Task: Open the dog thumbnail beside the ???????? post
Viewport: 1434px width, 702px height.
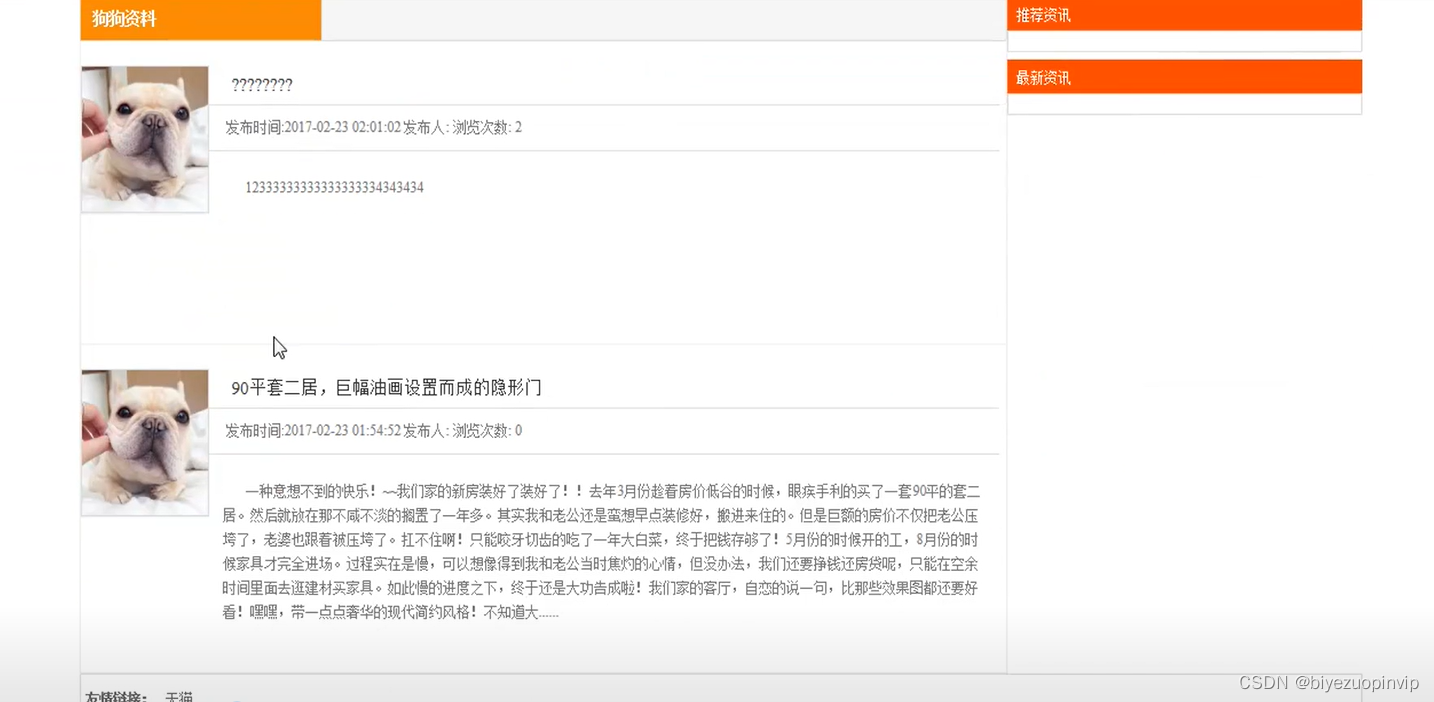Action: [x=145, y=139]
